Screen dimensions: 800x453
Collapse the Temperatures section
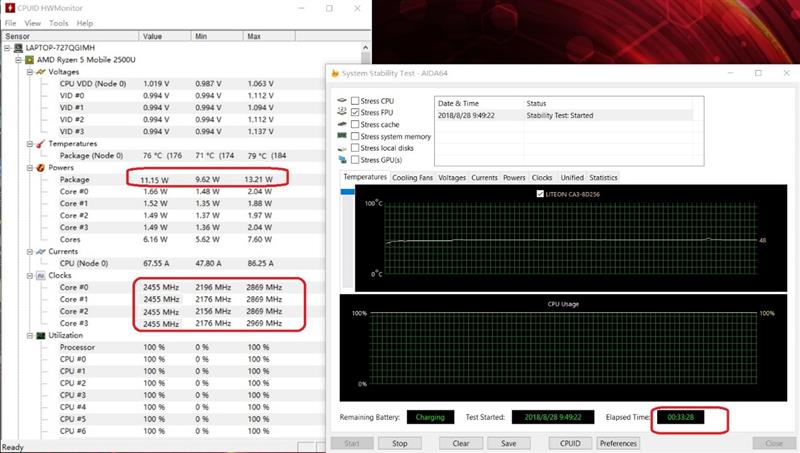click(30, 144)
